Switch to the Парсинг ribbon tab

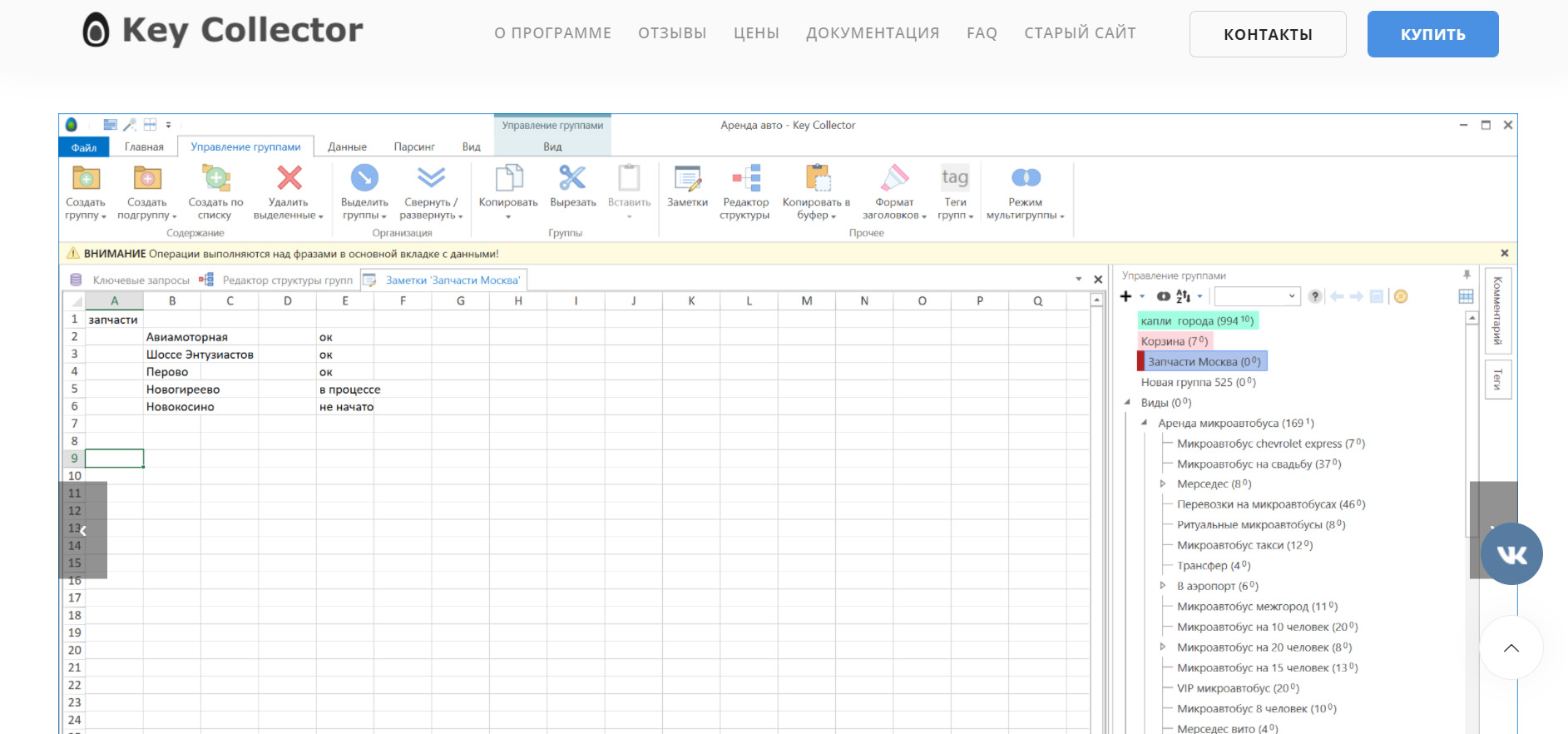[414, 147]
